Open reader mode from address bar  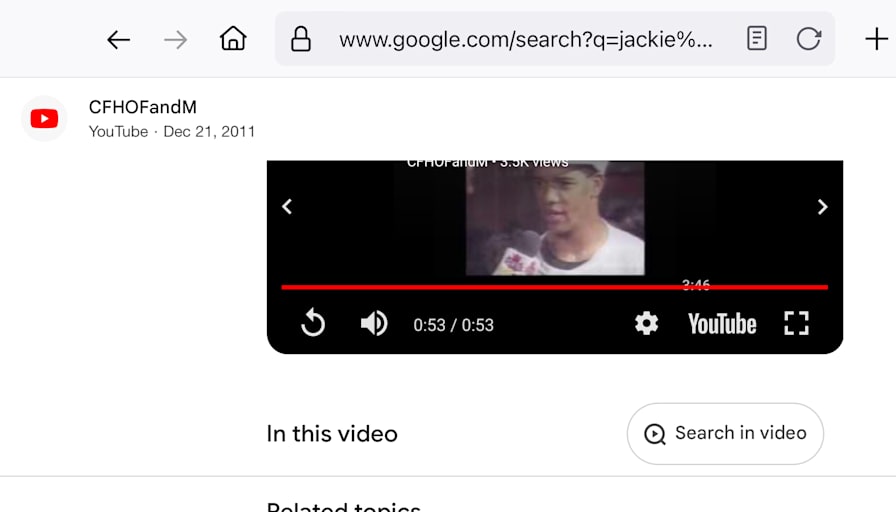[757, 39]
